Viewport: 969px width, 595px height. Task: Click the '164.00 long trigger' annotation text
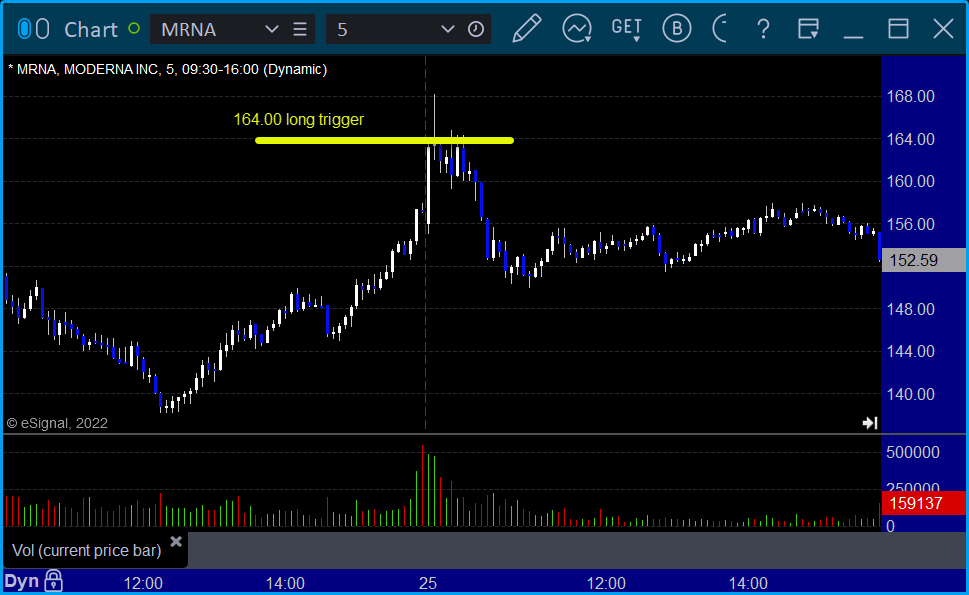click(x=298, y=119)
